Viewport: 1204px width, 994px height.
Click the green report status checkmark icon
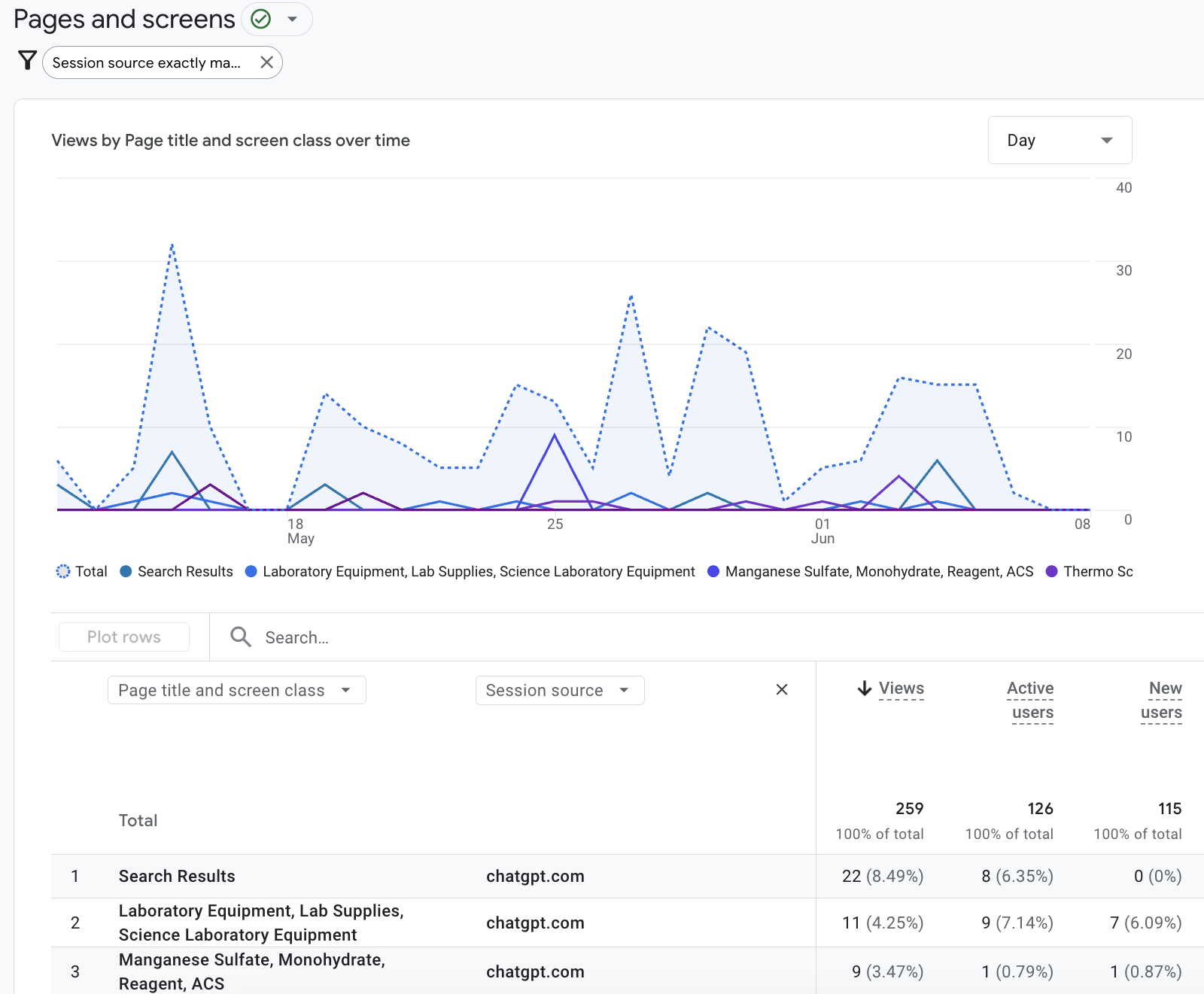click(261, 19)
